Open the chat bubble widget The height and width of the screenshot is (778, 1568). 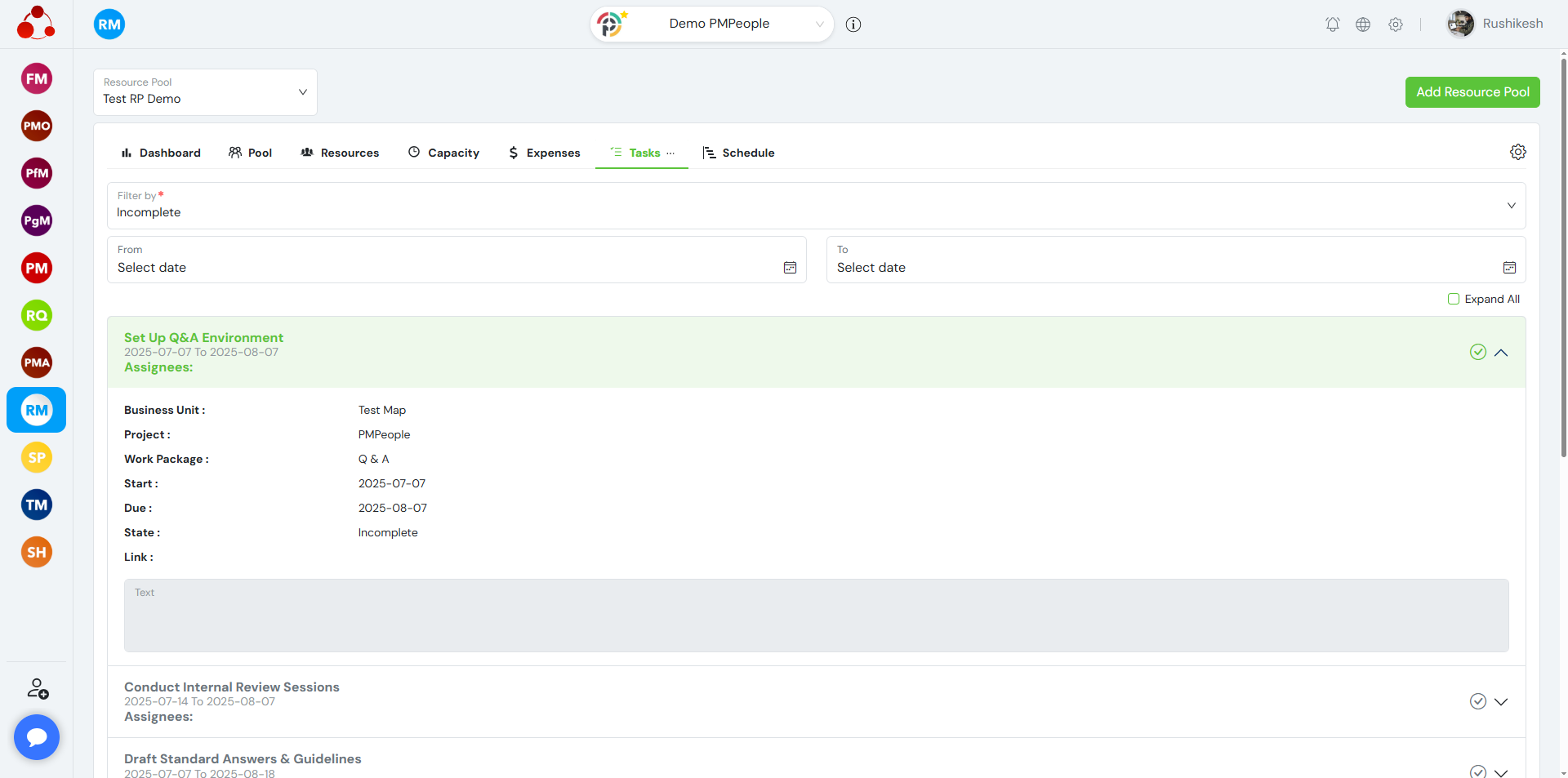(x=37, y=737)
